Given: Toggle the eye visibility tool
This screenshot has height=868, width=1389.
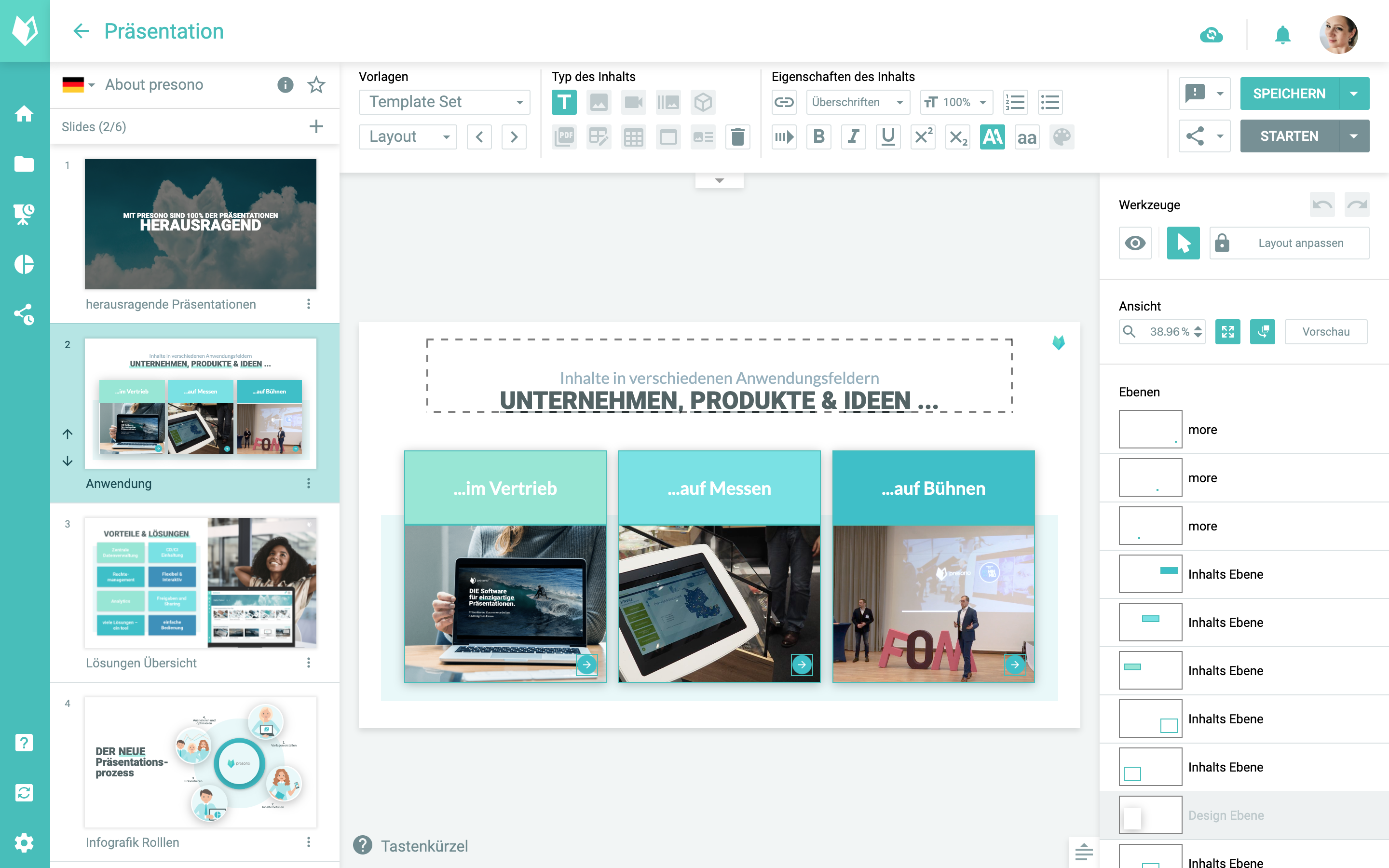Looking at the screenshot, I should click(1135, 243).
